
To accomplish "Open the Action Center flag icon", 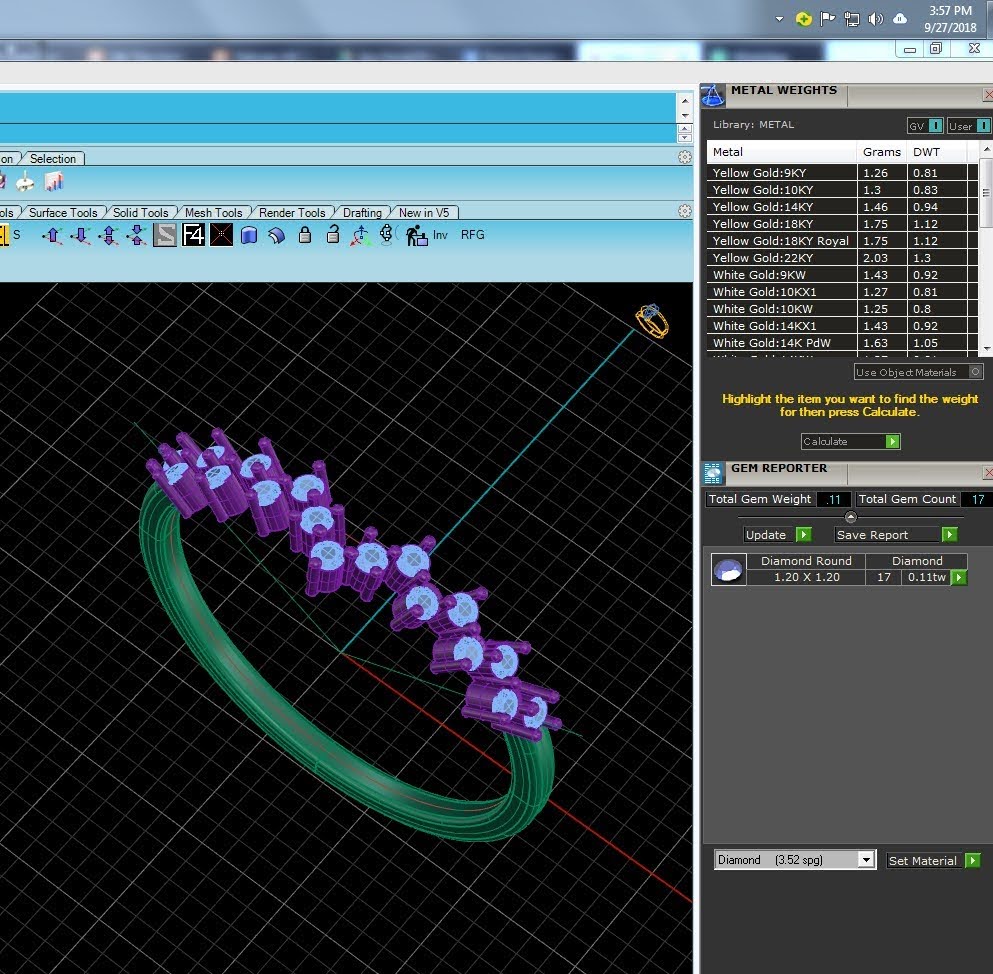I will click(827, 19).
